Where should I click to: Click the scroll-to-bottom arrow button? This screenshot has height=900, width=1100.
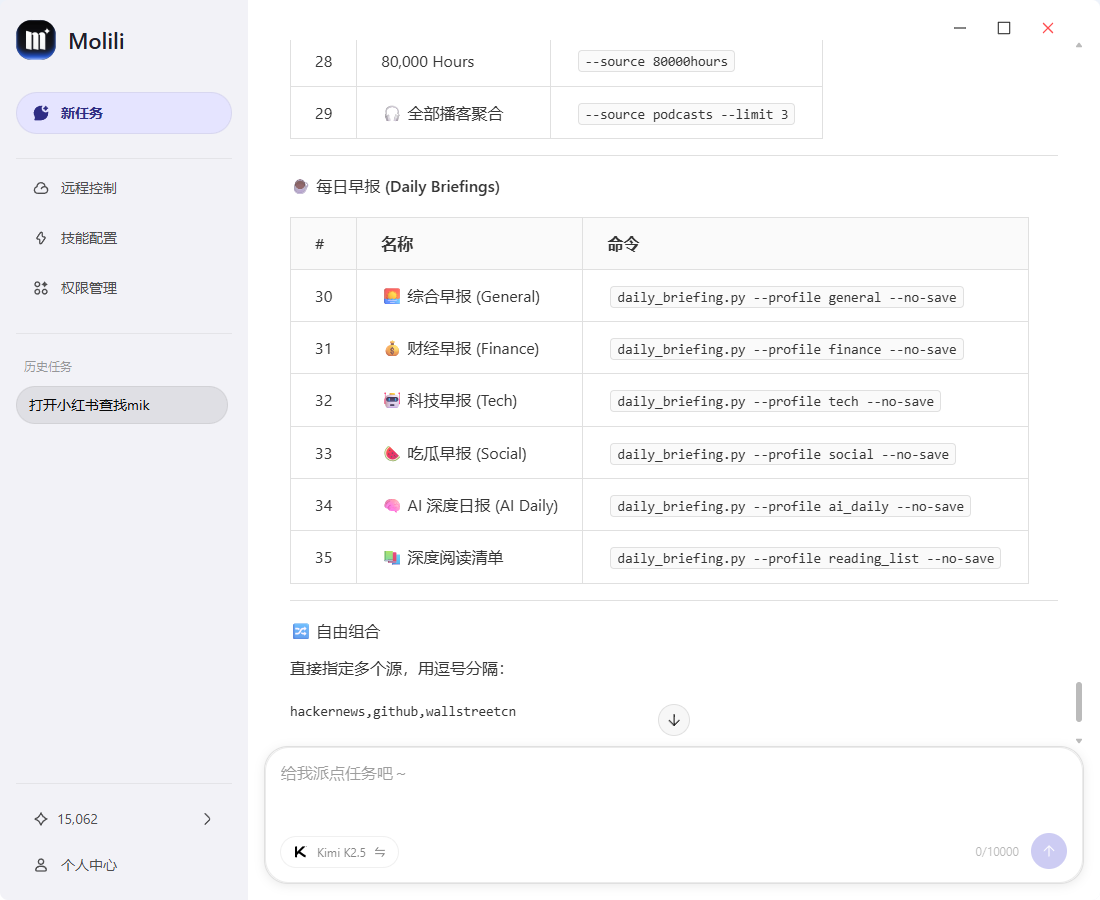point(674,720)
